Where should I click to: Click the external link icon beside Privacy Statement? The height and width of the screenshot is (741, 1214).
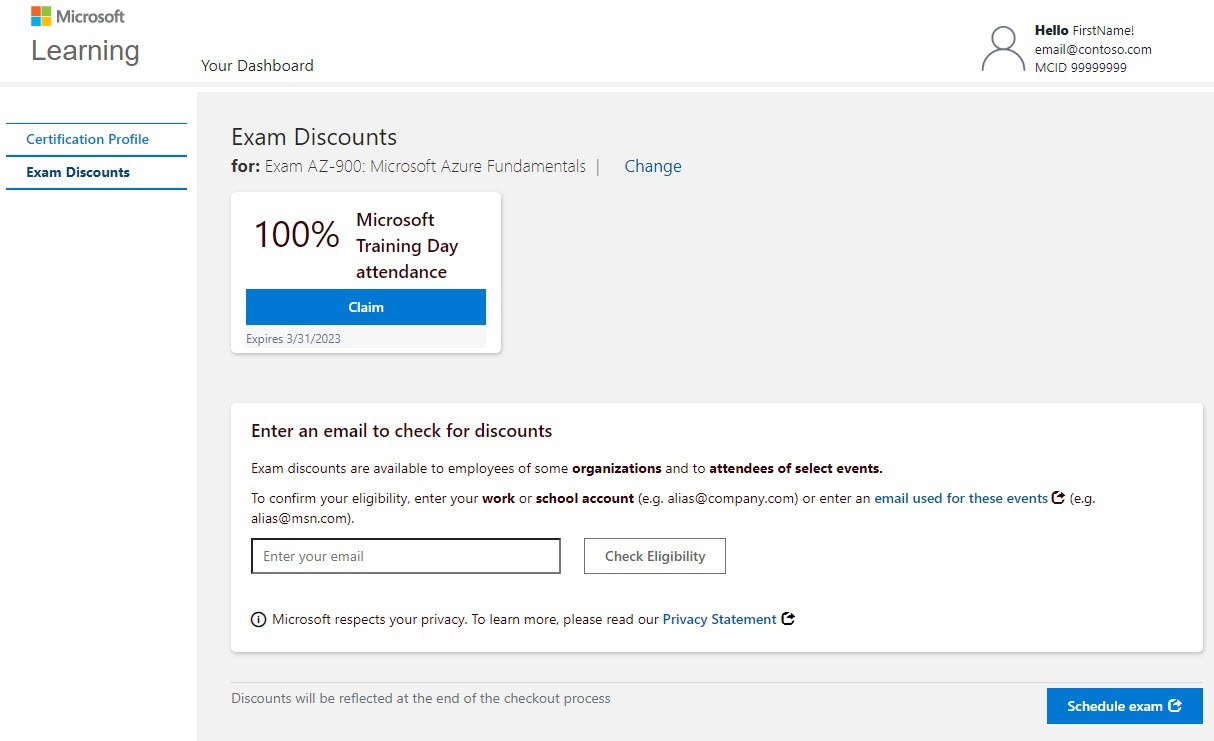click(x=788, y=618)
